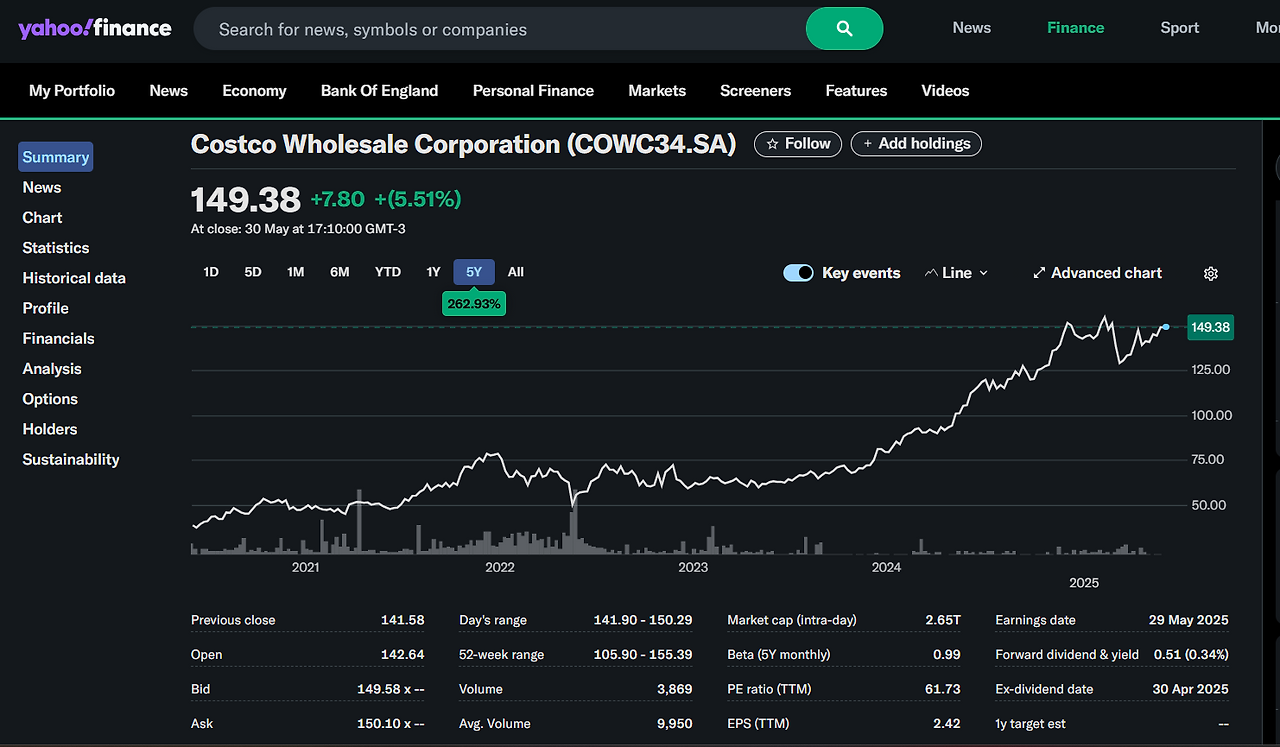Open the Personal Finance menu item
Screen dimensions: 1280x747
click(x=533, y=91)
